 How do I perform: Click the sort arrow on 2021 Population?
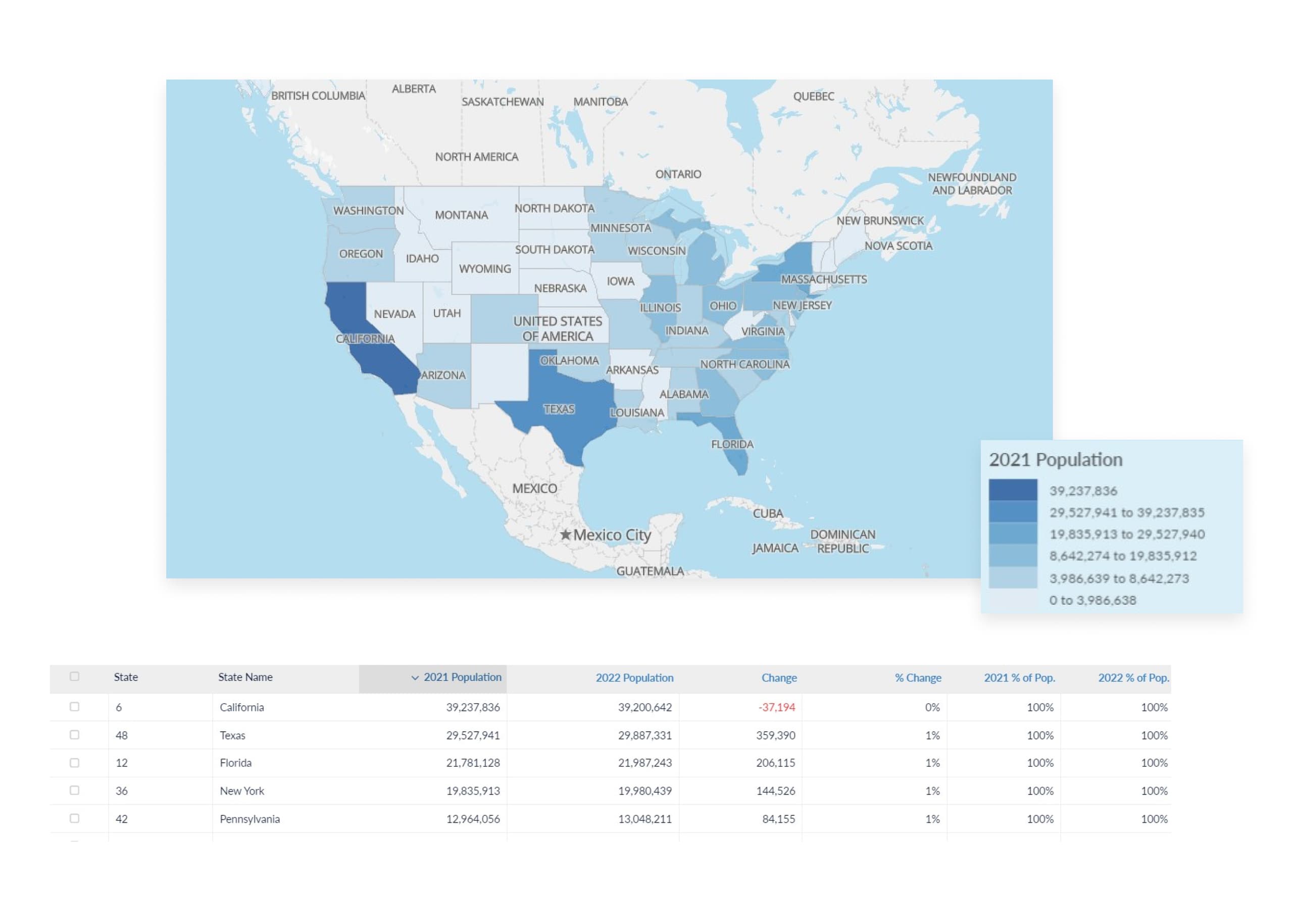click(415, 677)
